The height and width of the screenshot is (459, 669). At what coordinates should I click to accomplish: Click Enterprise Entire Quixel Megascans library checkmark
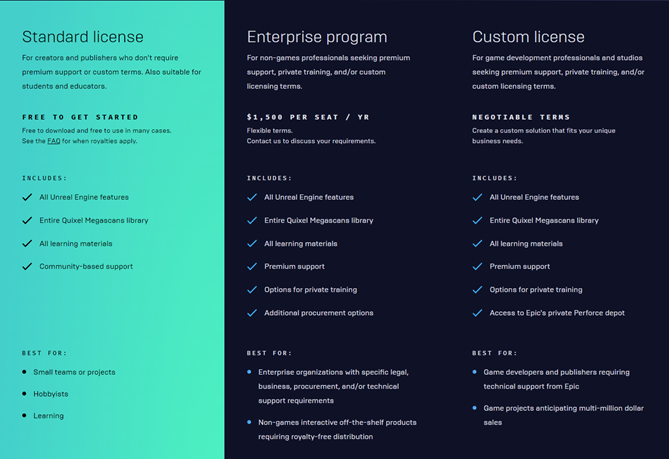(x=252, y=221)
